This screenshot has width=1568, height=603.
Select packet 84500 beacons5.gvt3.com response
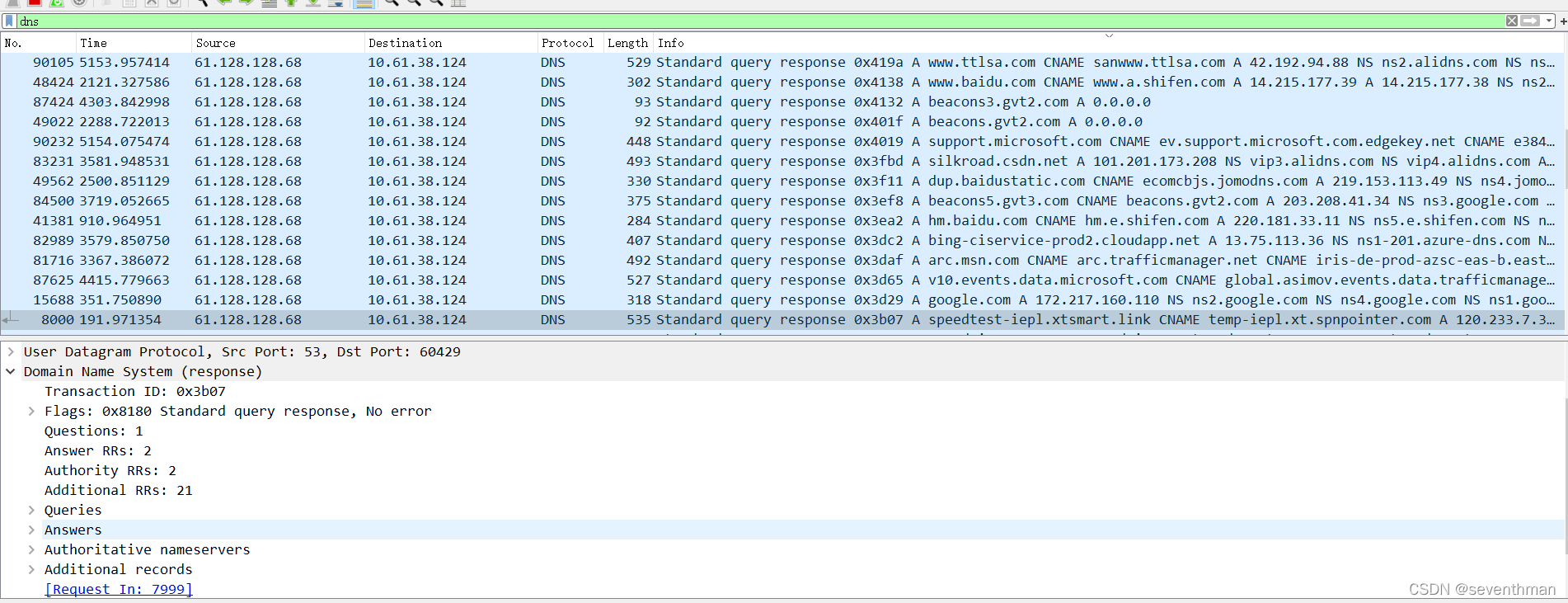(782, 201)
